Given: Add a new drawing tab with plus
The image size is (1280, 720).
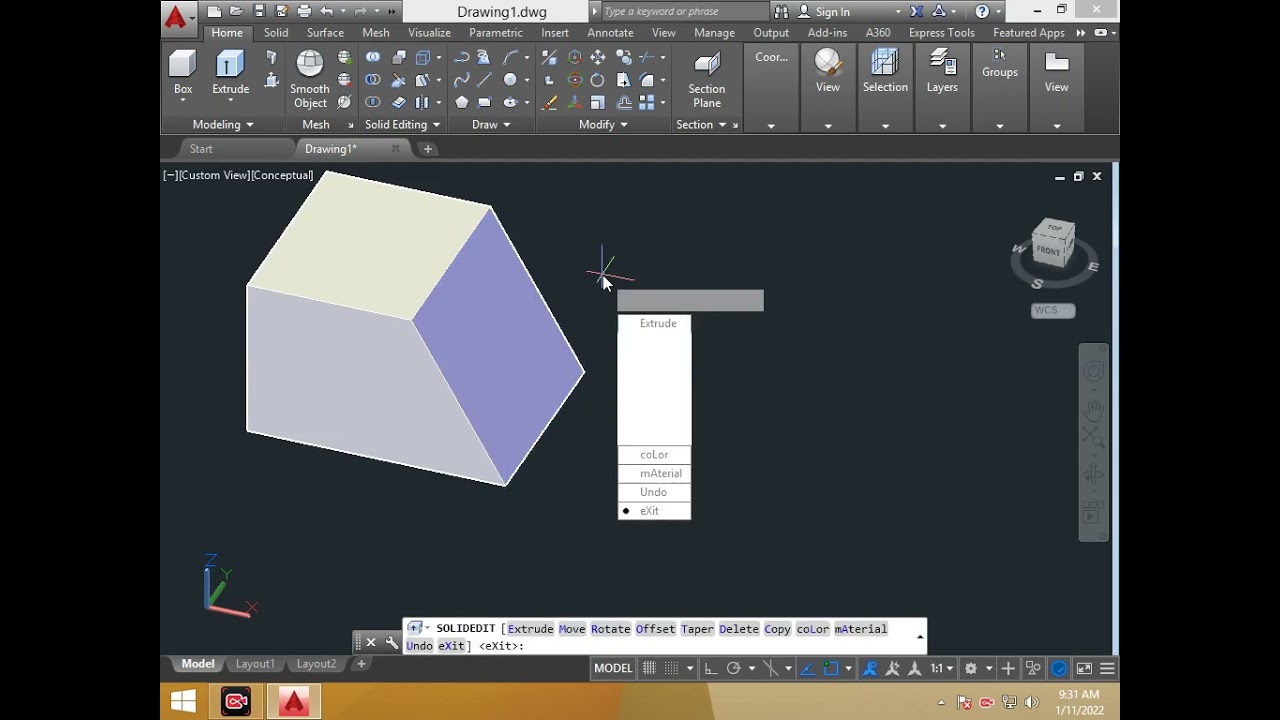Looking at the screenshot, I should click(x=428, y=149).
